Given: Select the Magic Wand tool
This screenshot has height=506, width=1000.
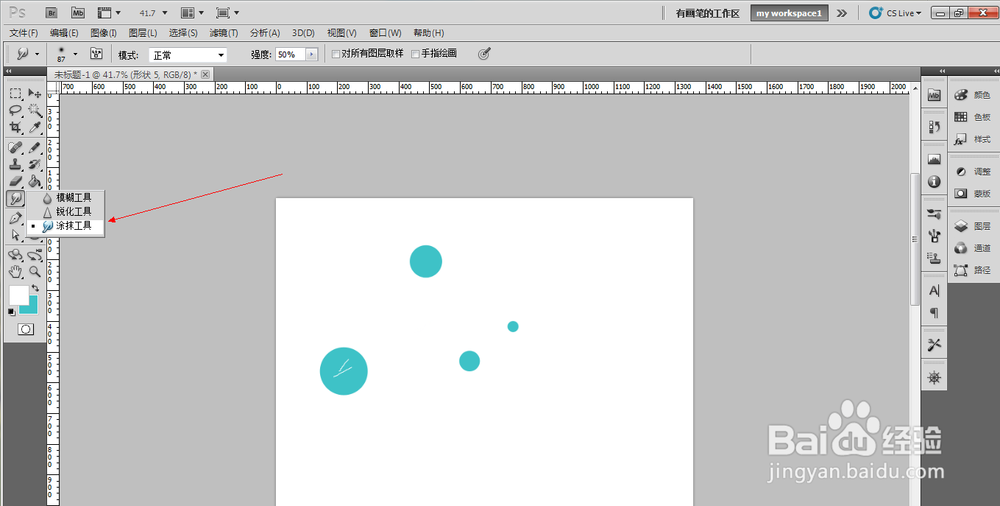Looking at the screenshot, I should (34, 110).
